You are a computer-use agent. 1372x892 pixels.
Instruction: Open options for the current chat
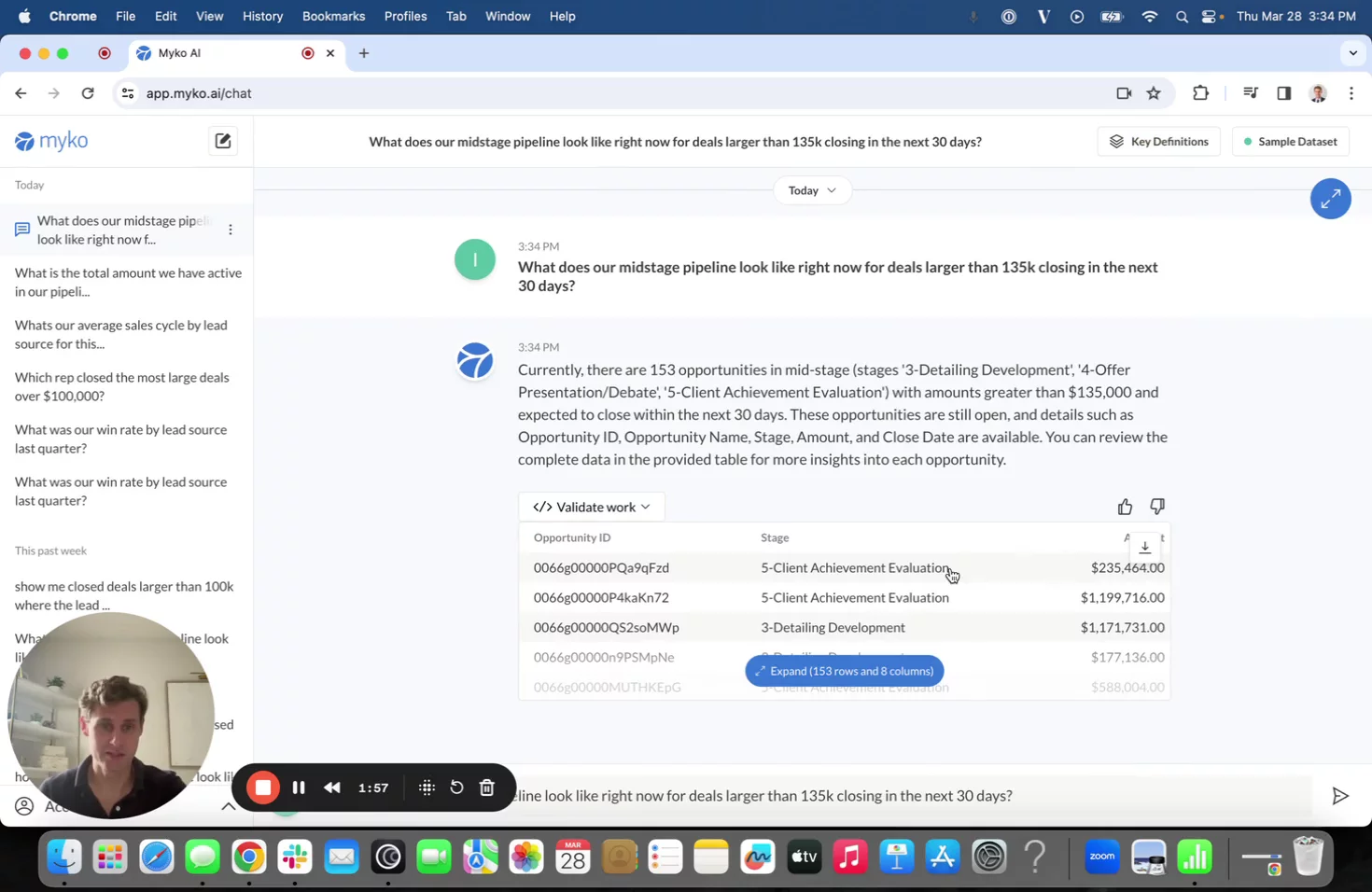click(231, 230)
